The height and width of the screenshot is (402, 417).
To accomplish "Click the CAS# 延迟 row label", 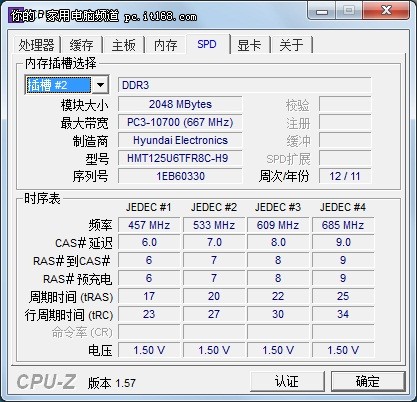I will [84, 243].
